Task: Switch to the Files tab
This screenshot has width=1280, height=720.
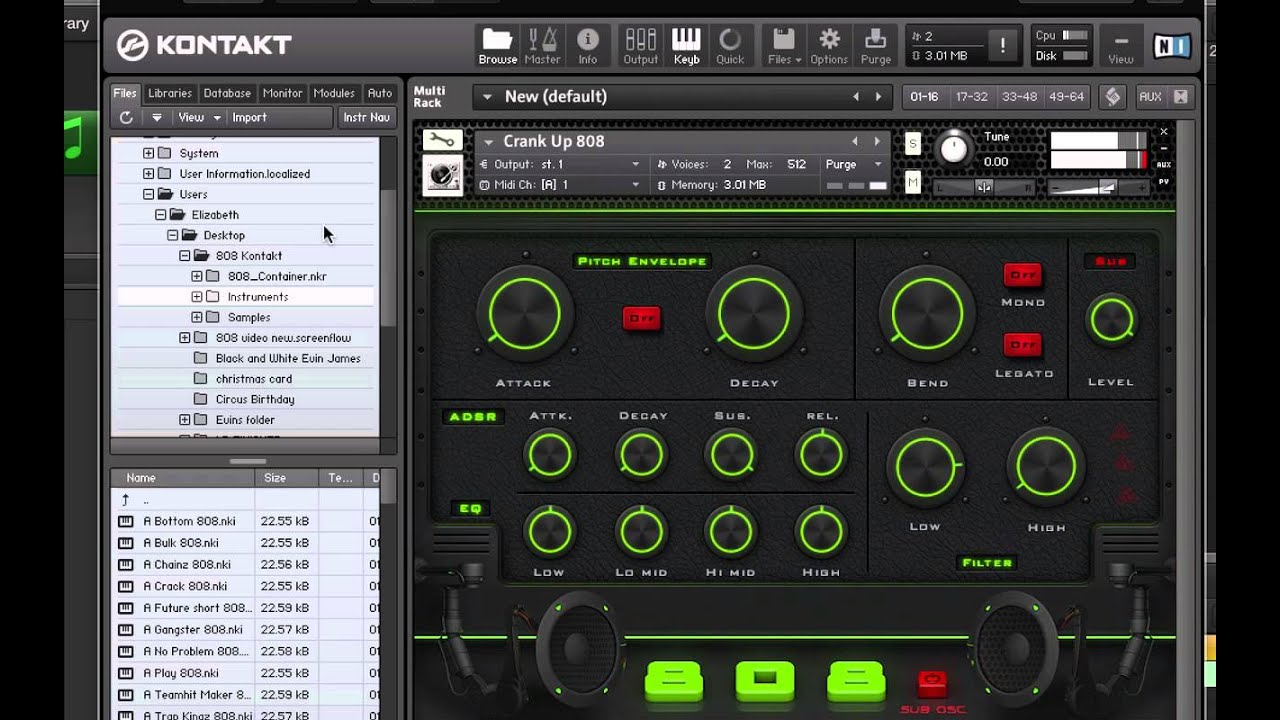Action: click(x=125, y=93)
